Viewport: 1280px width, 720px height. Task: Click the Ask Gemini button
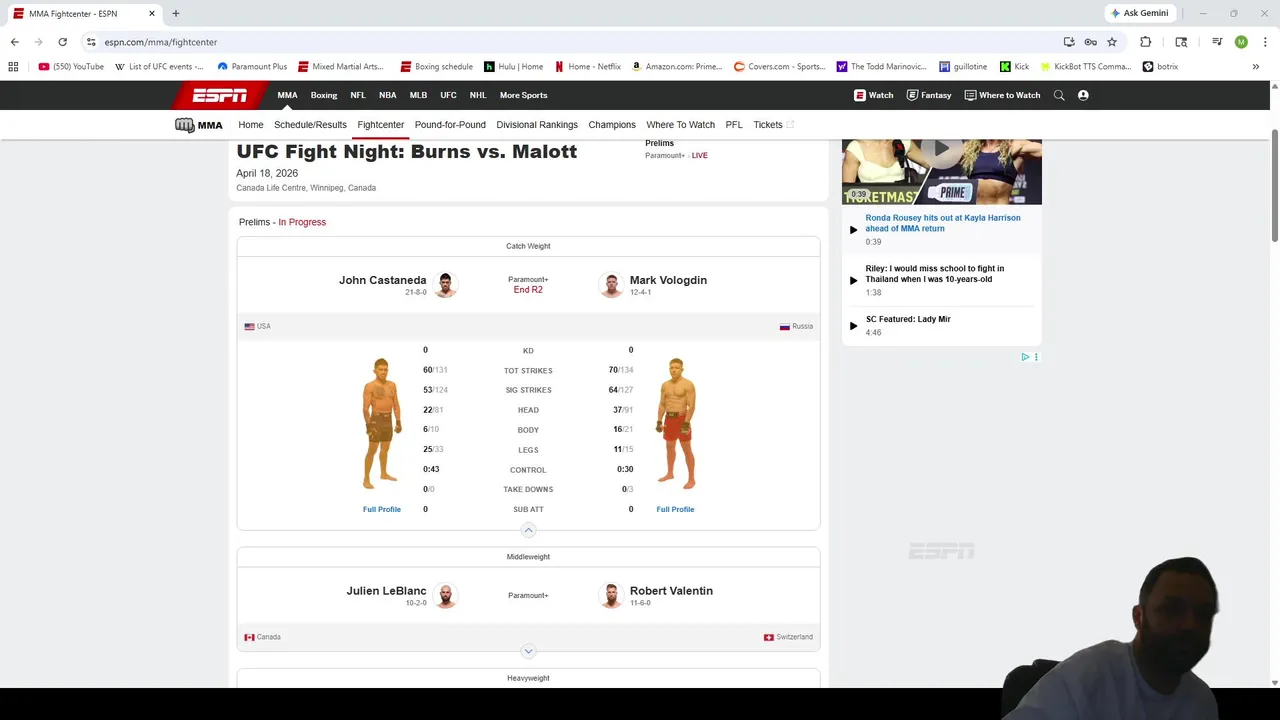point(1139,13)
